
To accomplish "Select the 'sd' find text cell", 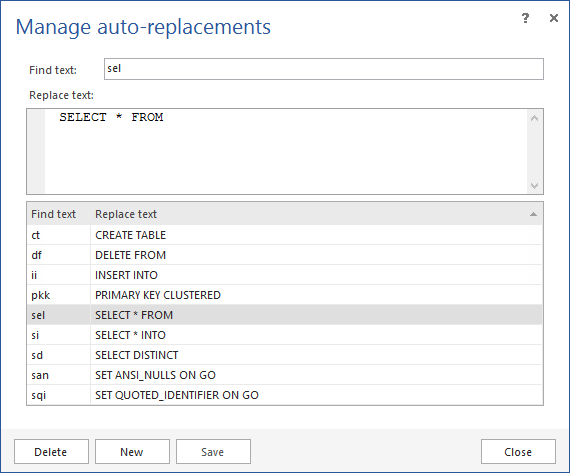I will point(59,355).
